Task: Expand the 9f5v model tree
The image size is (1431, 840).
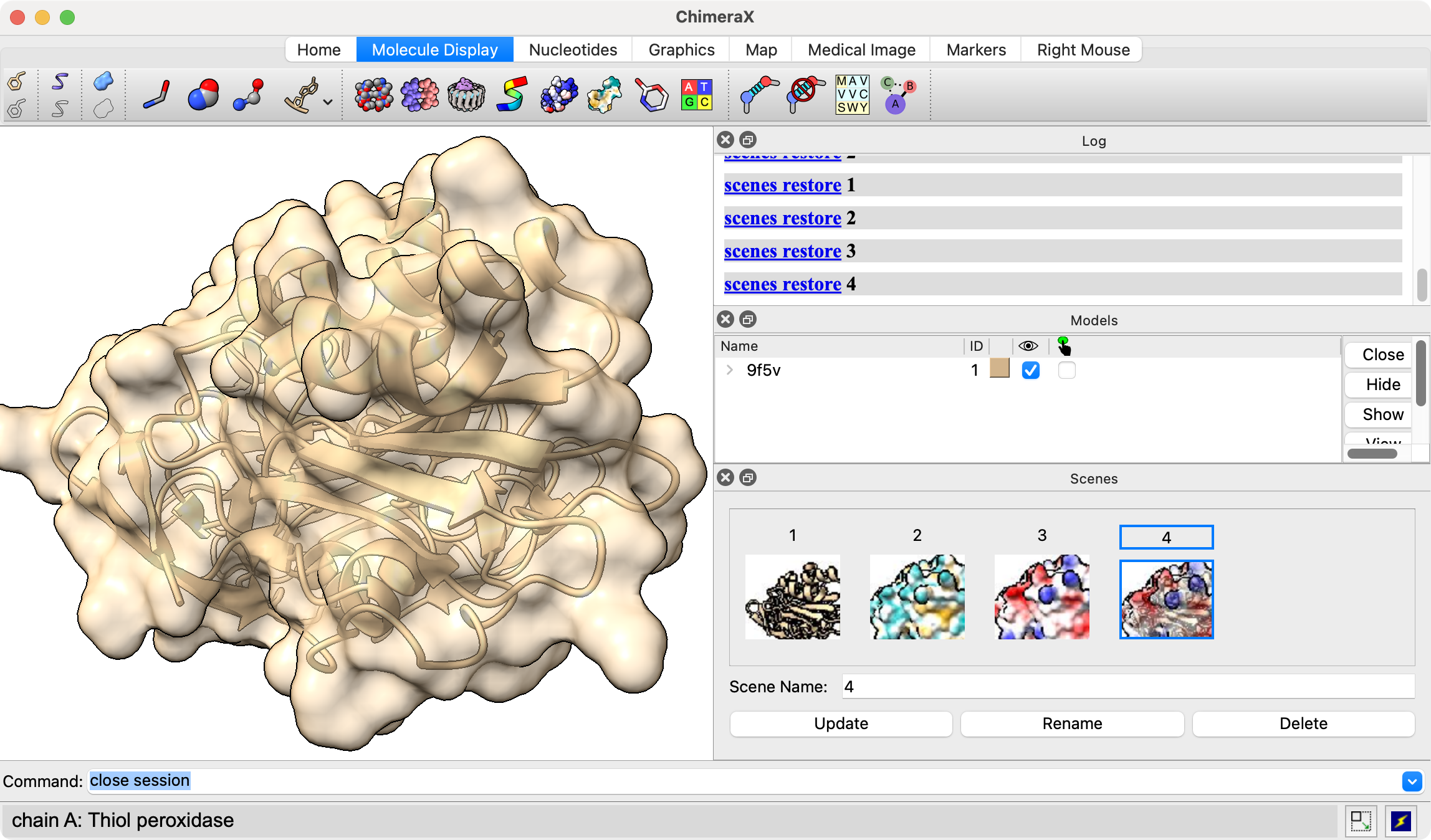Action: click(x=729, y=370)
